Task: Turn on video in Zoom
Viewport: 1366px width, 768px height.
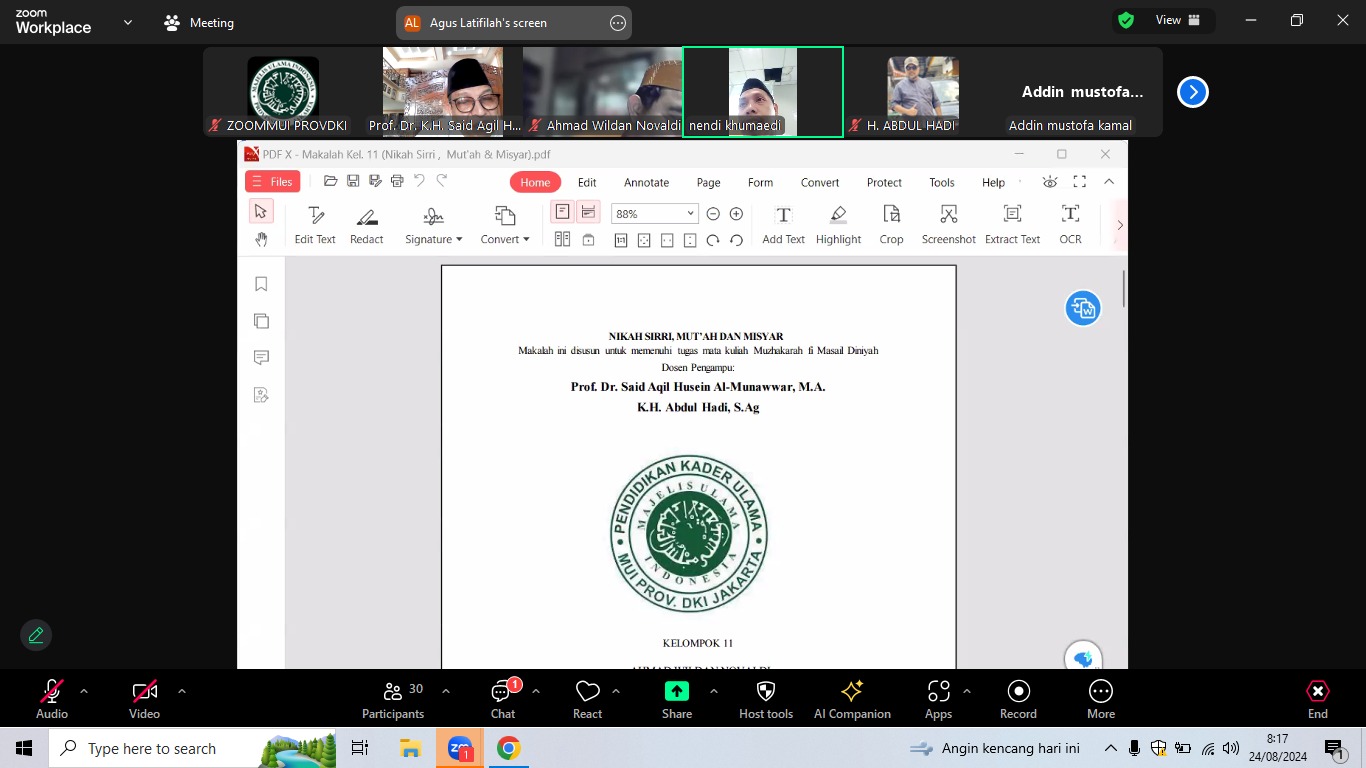Action: click(x=144, y=699)
